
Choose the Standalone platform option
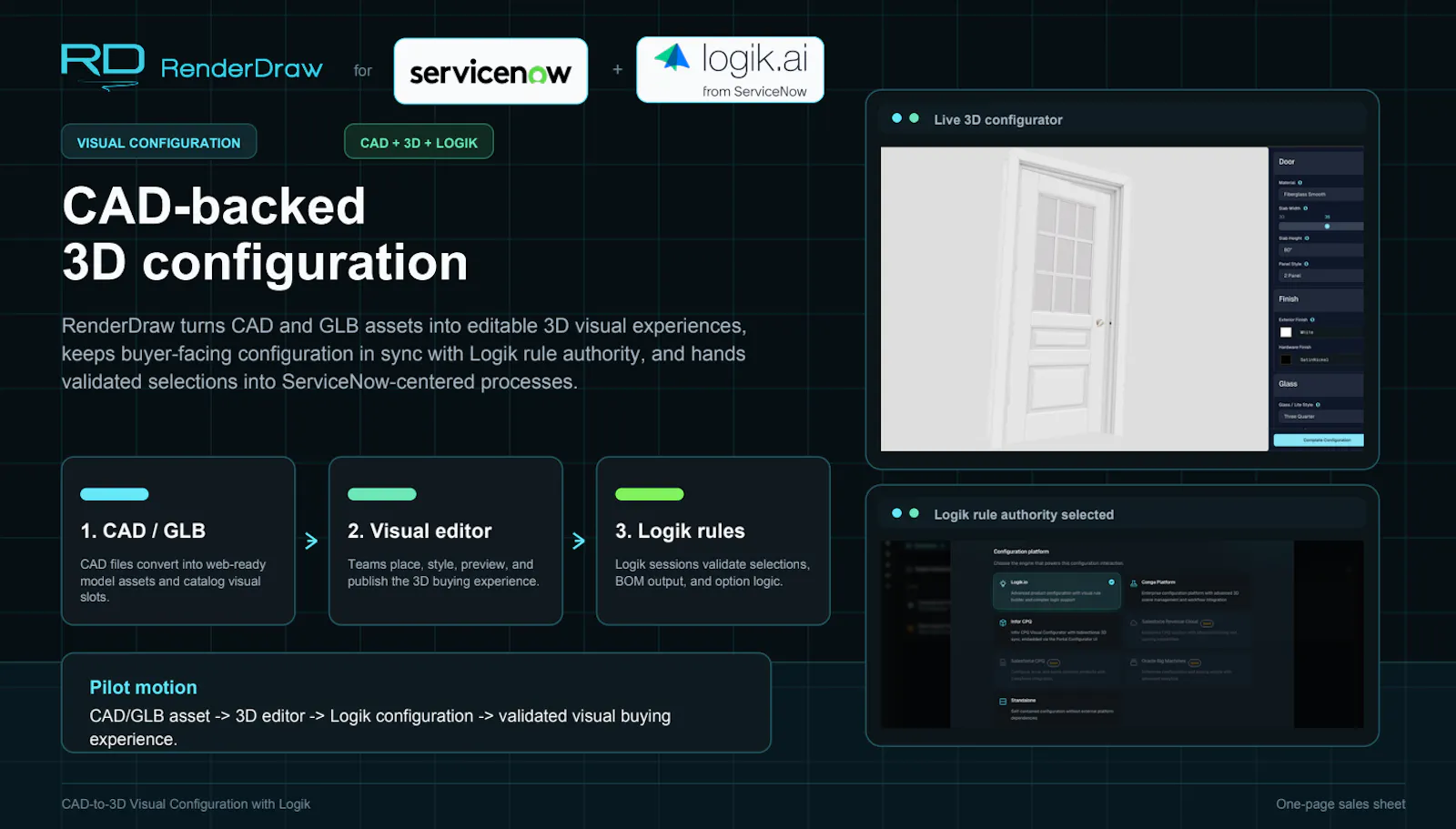(1057, 708)
